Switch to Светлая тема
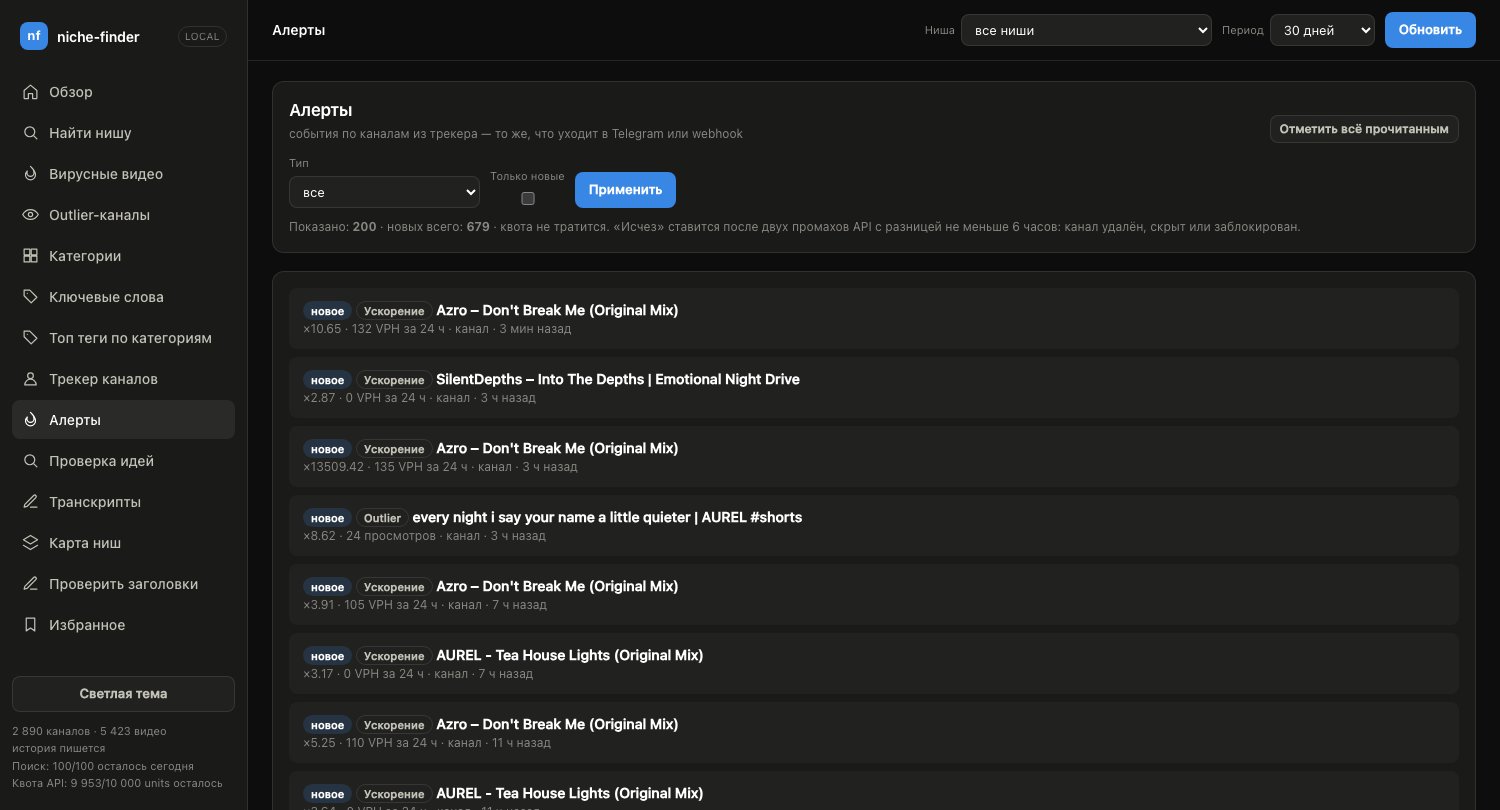The image size is (1500, 810). (x=123, y=694)
